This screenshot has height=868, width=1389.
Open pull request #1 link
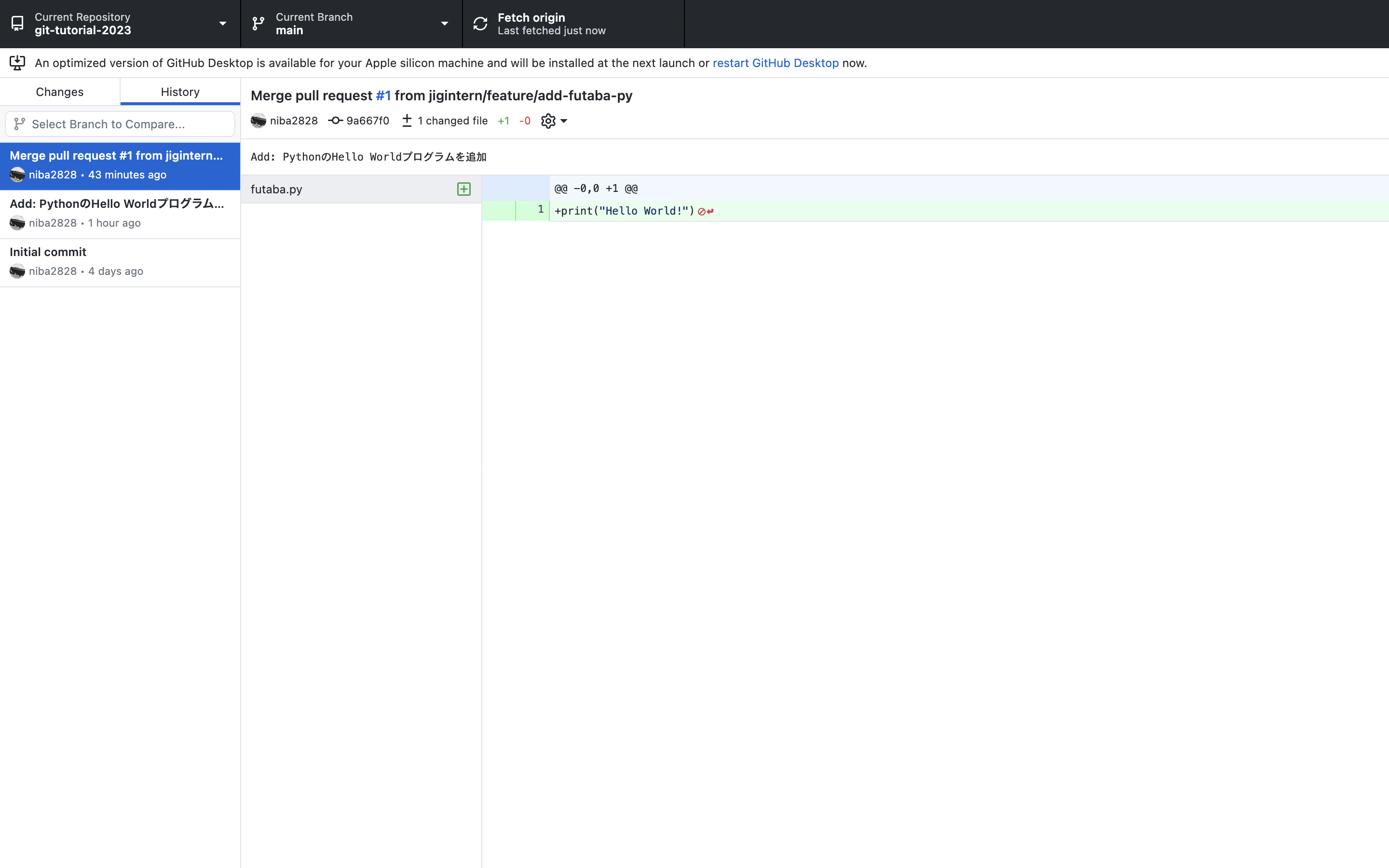383,95
